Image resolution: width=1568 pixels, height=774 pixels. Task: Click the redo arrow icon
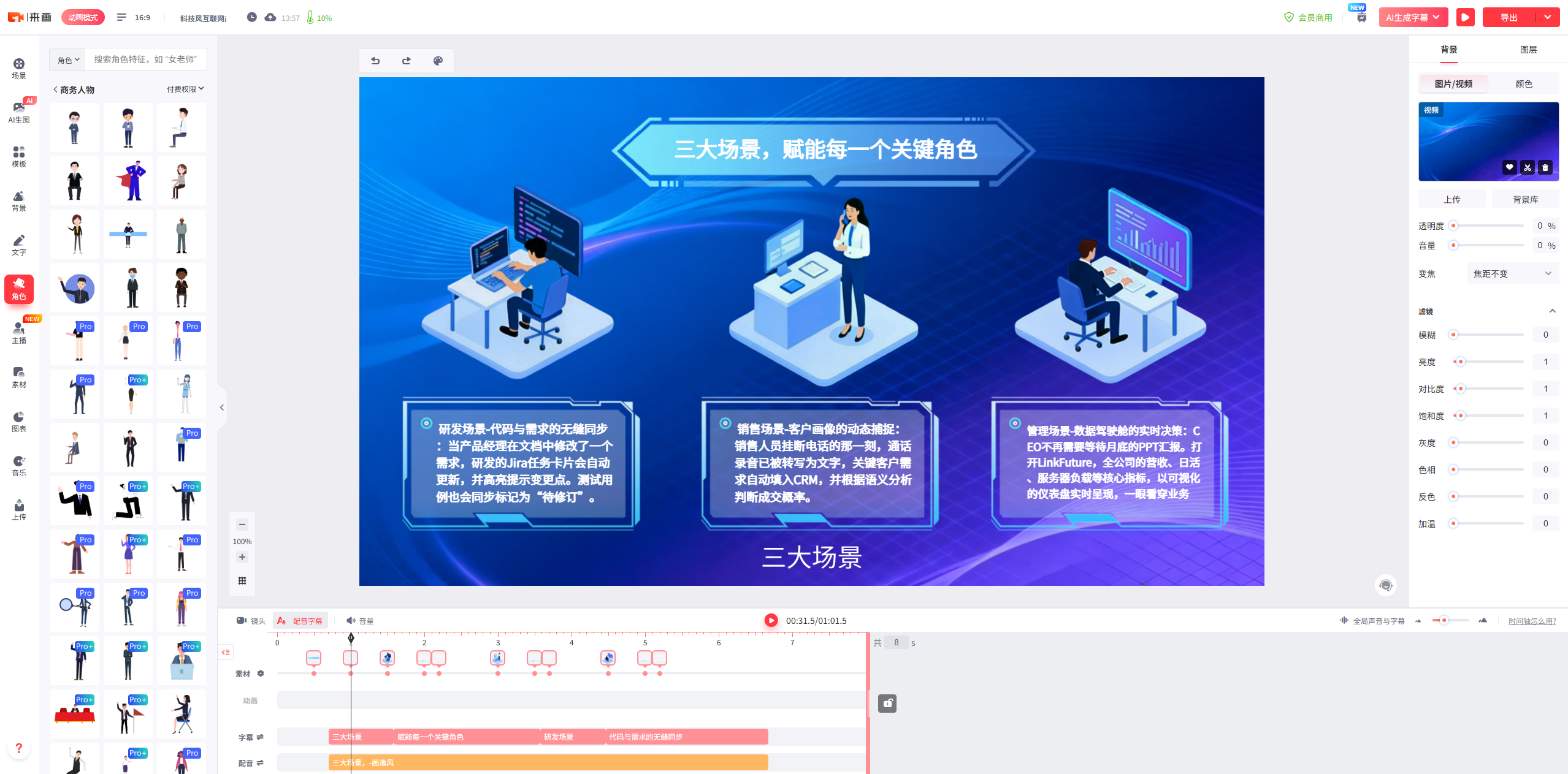coord(406,61)
